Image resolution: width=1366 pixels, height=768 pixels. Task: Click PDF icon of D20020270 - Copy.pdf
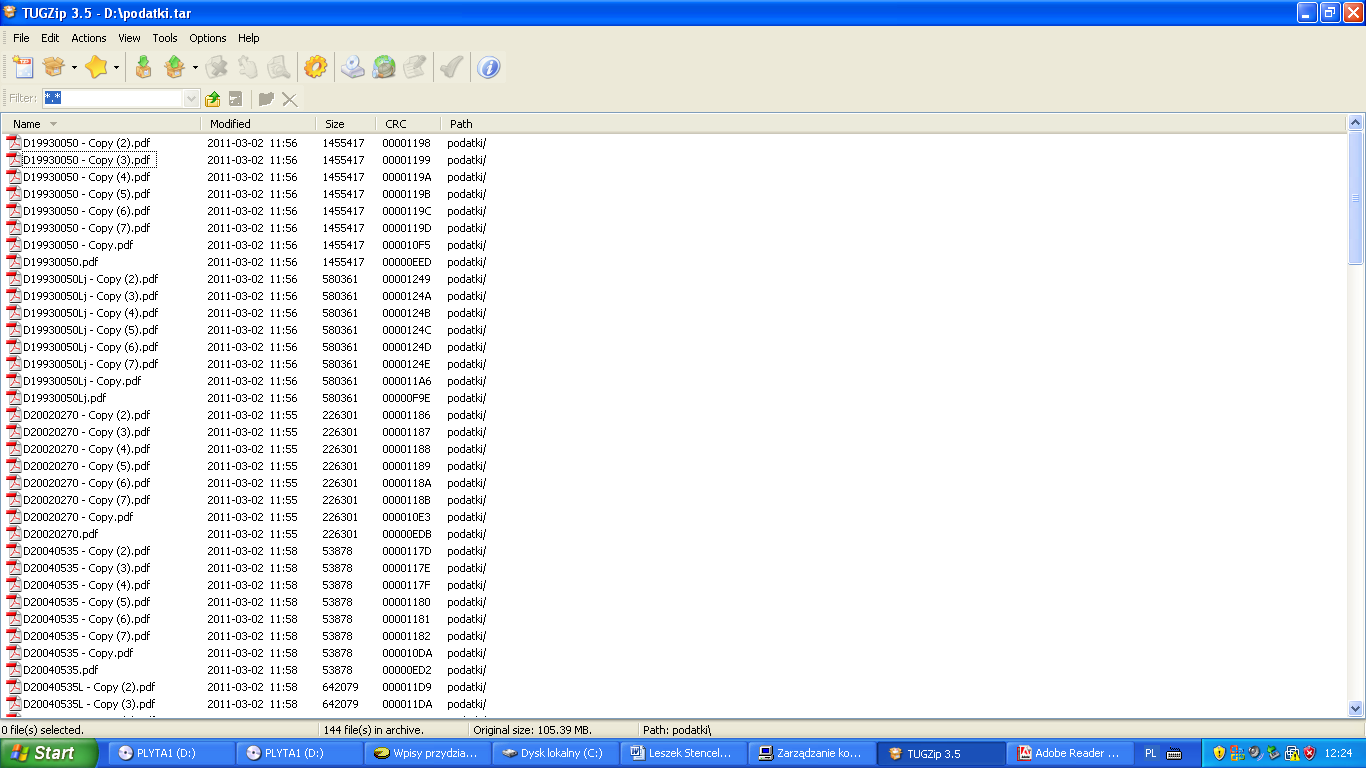click(x=14, y=517)
